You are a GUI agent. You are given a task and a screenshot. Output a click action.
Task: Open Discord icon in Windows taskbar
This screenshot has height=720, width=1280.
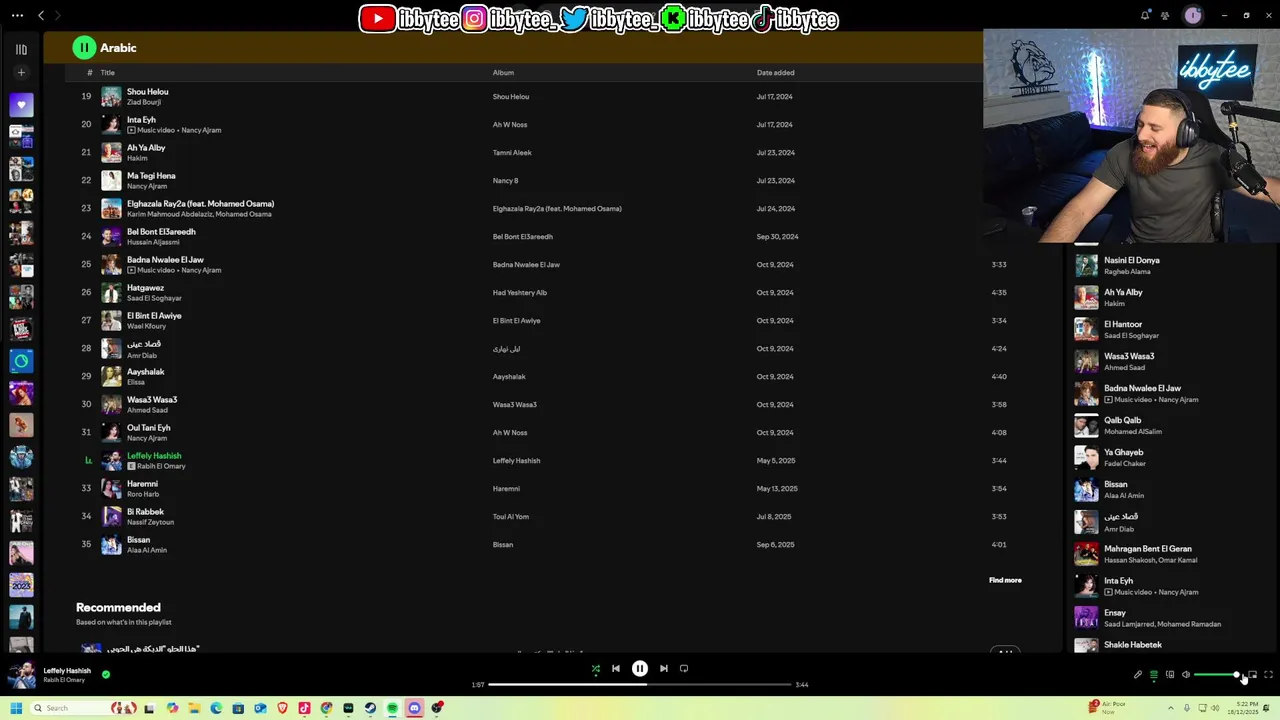(414, 708)
